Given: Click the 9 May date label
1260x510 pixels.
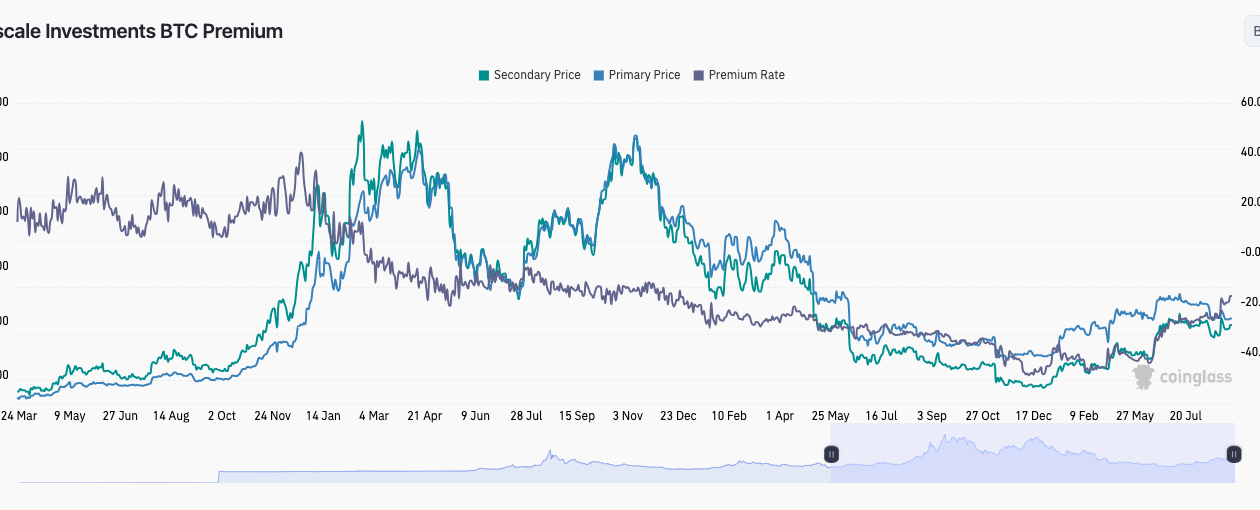Looking at the screenshot, I should click(70, 415).
